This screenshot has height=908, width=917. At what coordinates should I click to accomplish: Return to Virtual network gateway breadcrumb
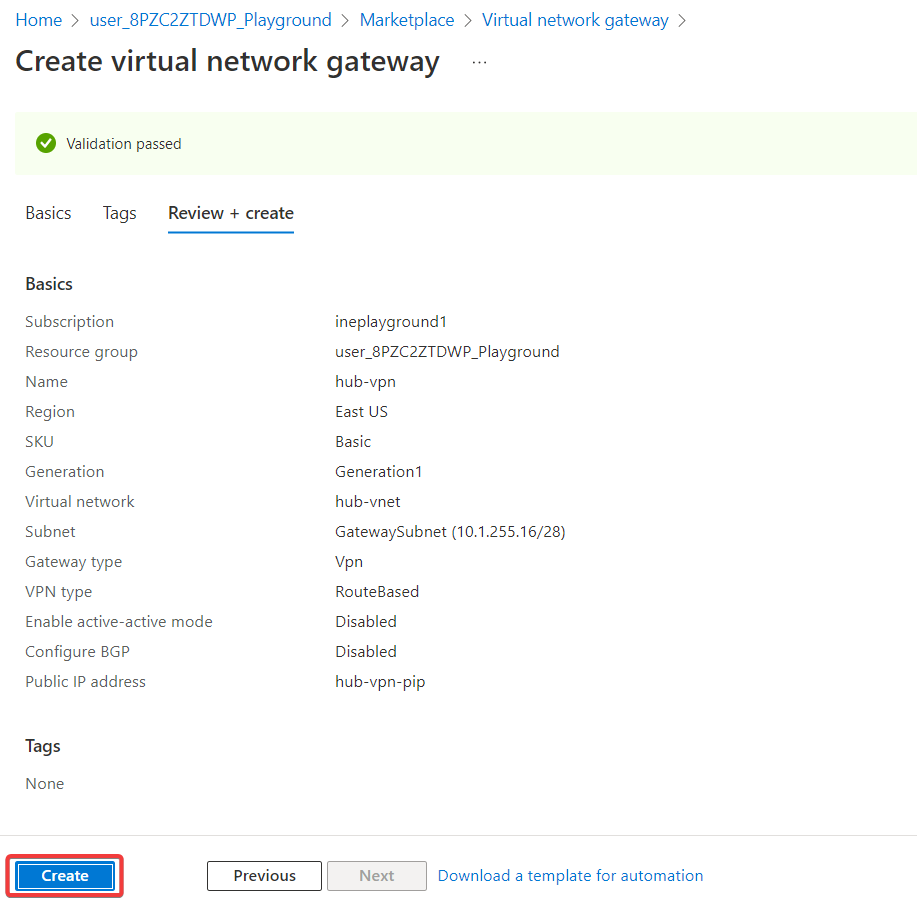pyautogui.click(x=575, y=20)
